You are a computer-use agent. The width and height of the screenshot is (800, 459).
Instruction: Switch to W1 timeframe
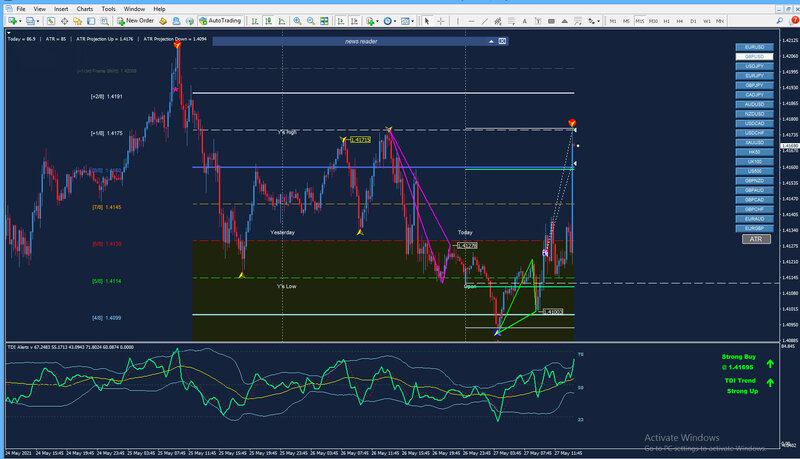[x=707, y=21]
